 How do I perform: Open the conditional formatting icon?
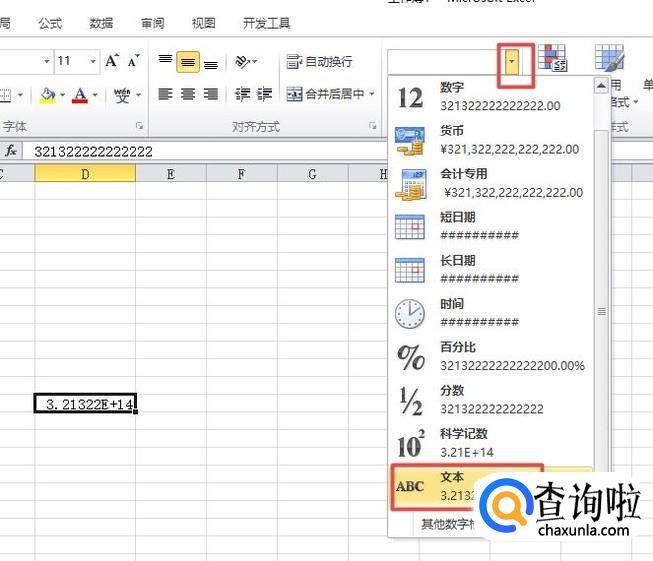pyautogui.click(x=553, y=58)
